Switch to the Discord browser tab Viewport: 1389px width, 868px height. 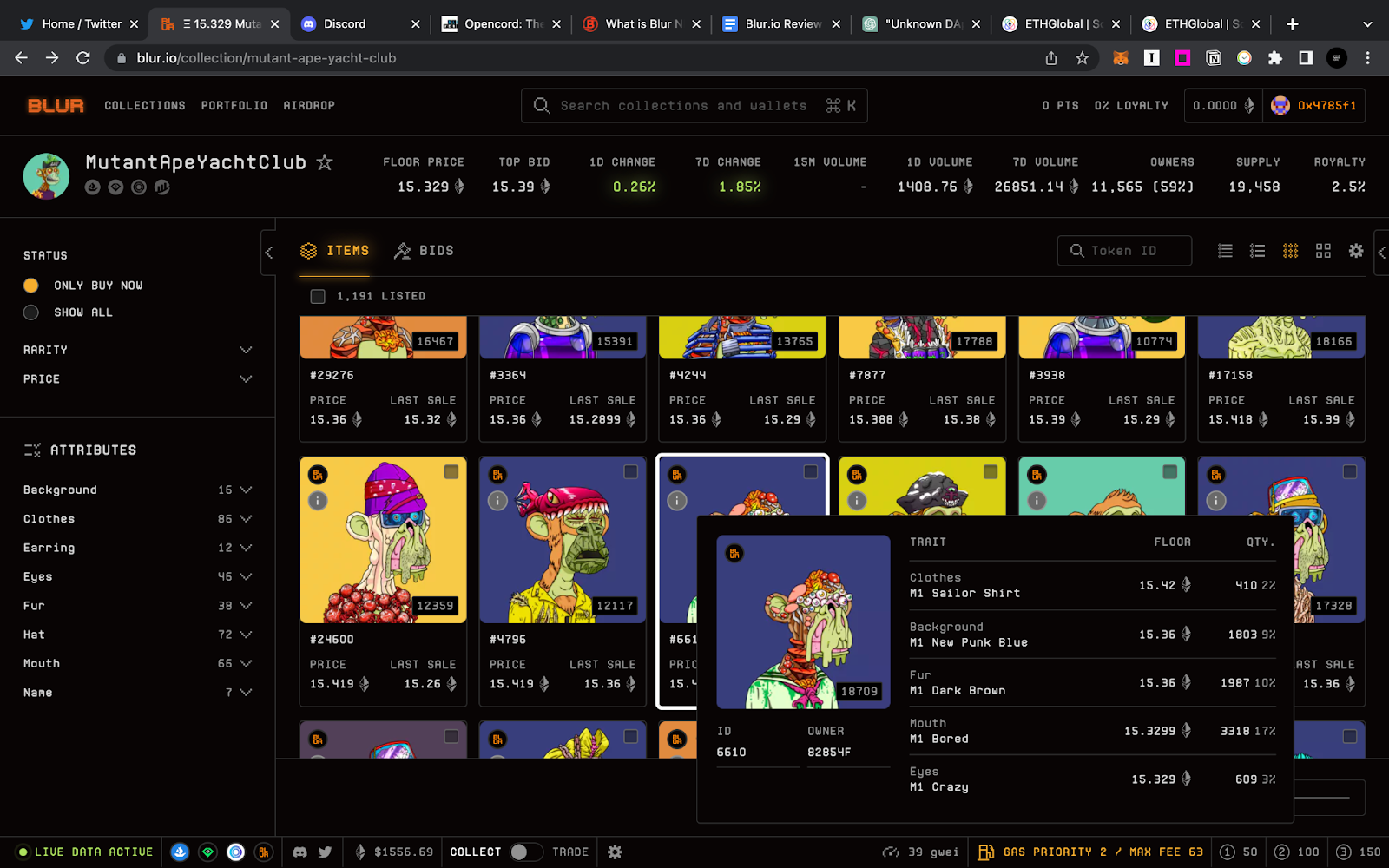click(359, 24)
